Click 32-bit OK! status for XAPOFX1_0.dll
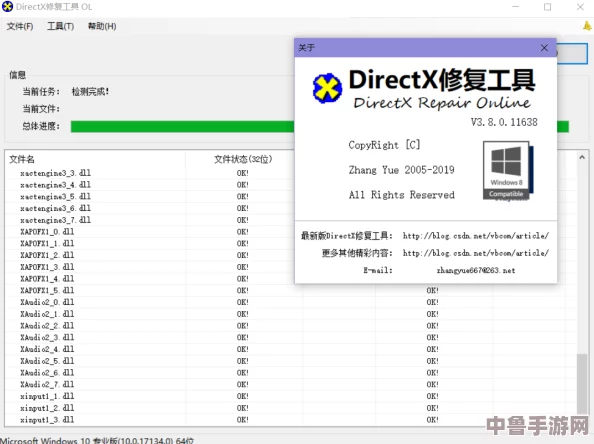594x444 pixels. pos(243,232)
